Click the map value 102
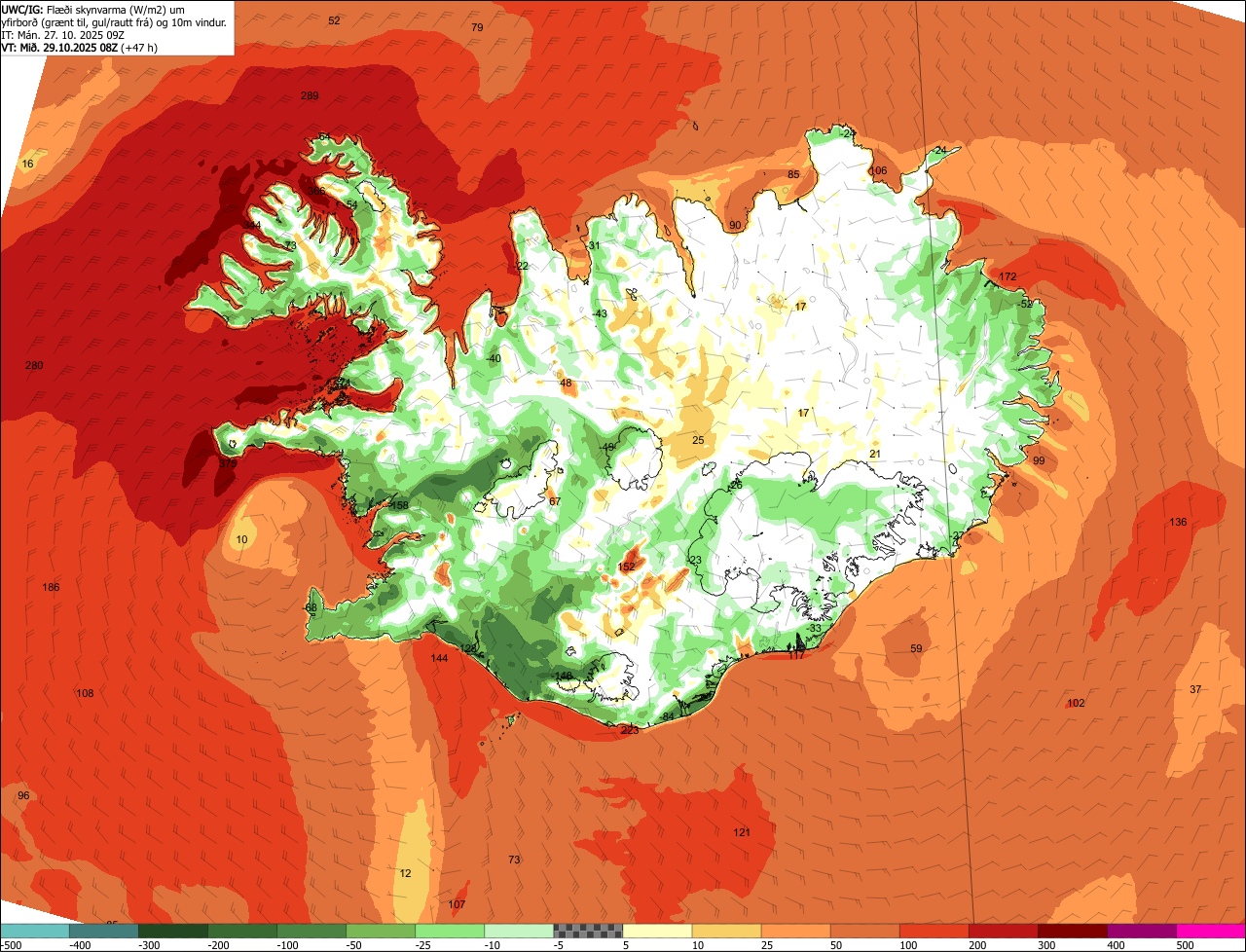 coord(1076,703)
